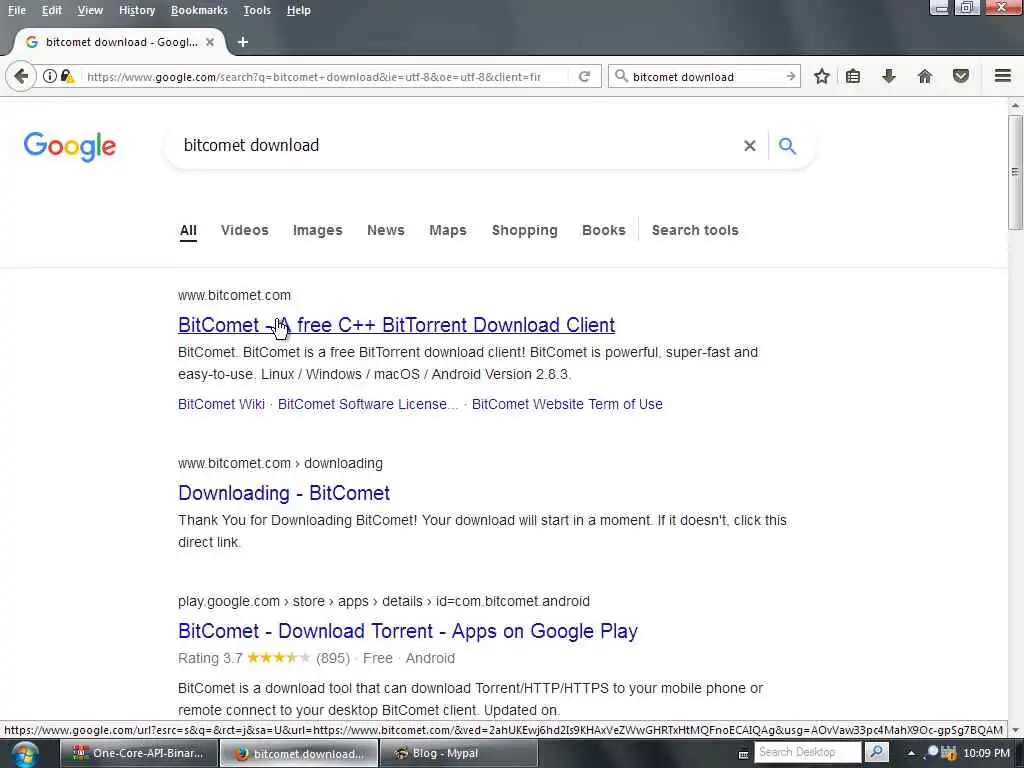Clear Google search box with the X
The height and width of the screenshot is (768, 1024).
click(x=750, y=146)
